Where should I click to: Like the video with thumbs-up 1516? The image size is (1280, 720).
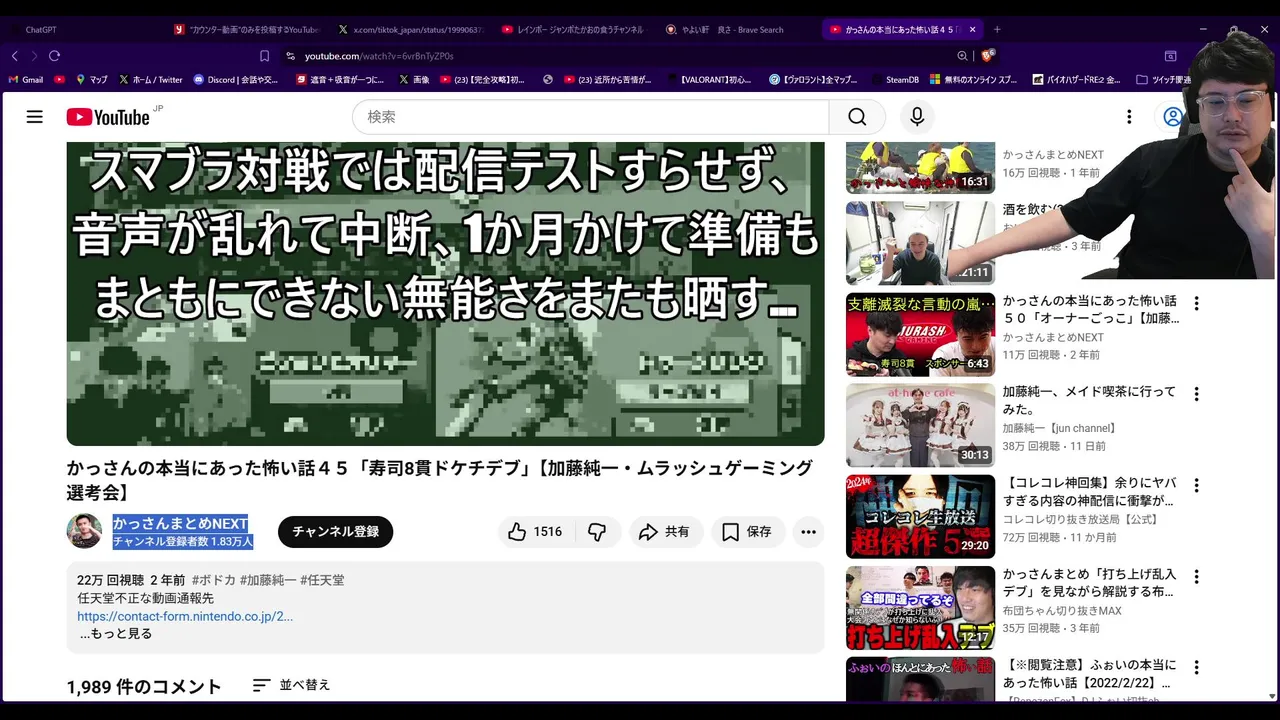click(x=535, y=532)
